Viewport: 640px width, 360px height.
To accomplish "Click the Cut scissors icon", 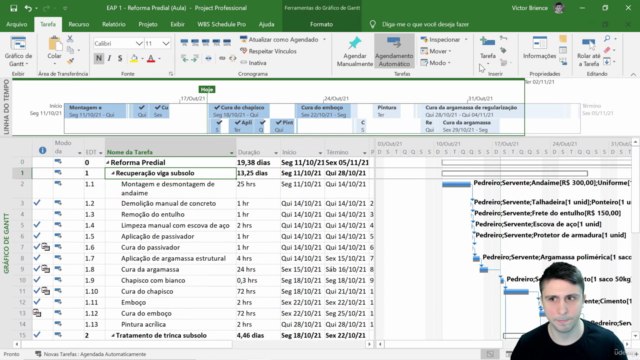I will [70, 40].
